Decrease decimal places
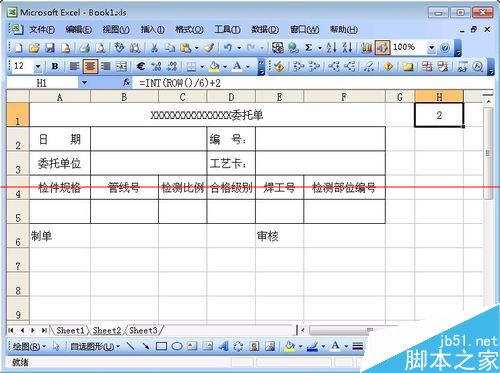 point(172,66)
